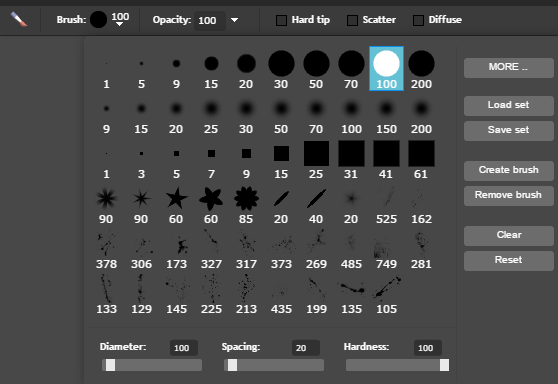
Task: Choose the splatter brush labeled 105
Action: tap(386, 289)
